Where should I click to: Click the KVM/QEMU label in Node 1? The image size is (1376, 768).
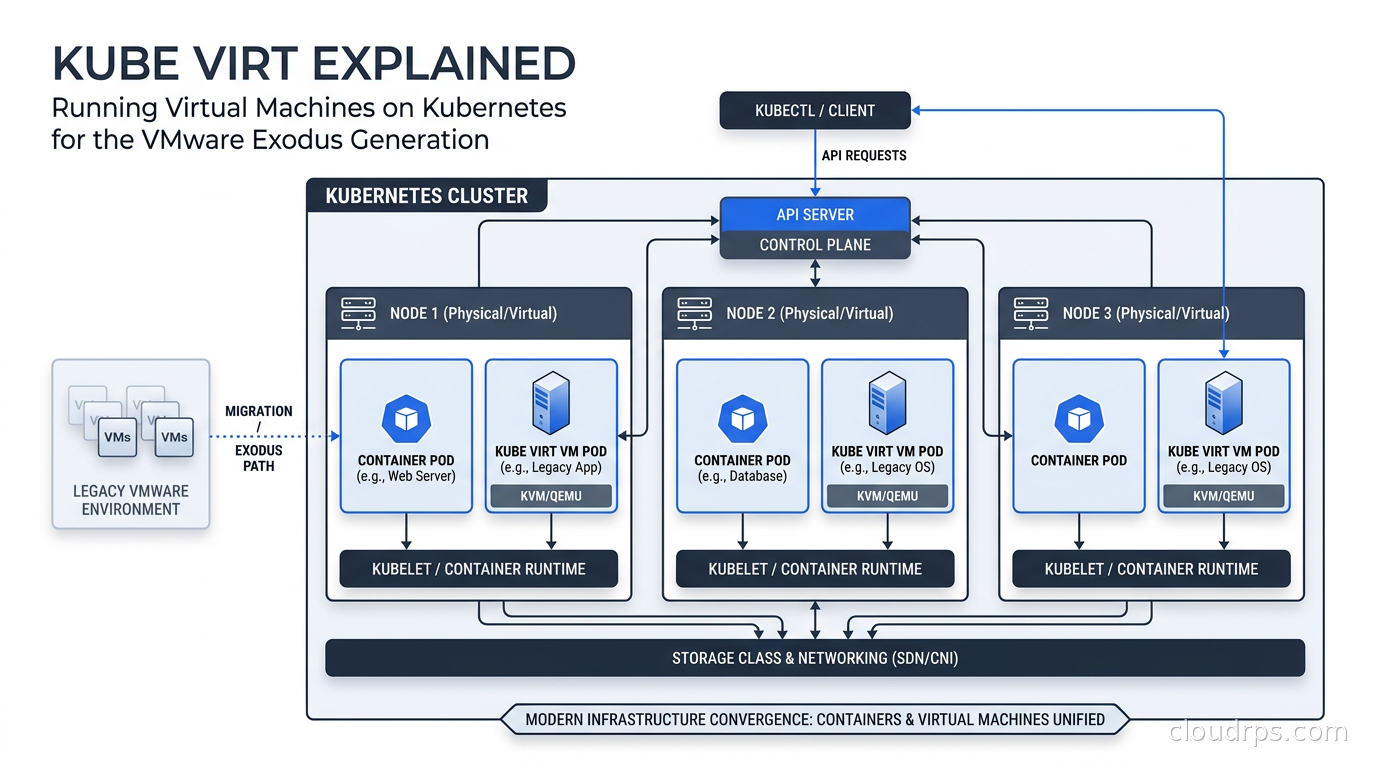pos(551,496)
